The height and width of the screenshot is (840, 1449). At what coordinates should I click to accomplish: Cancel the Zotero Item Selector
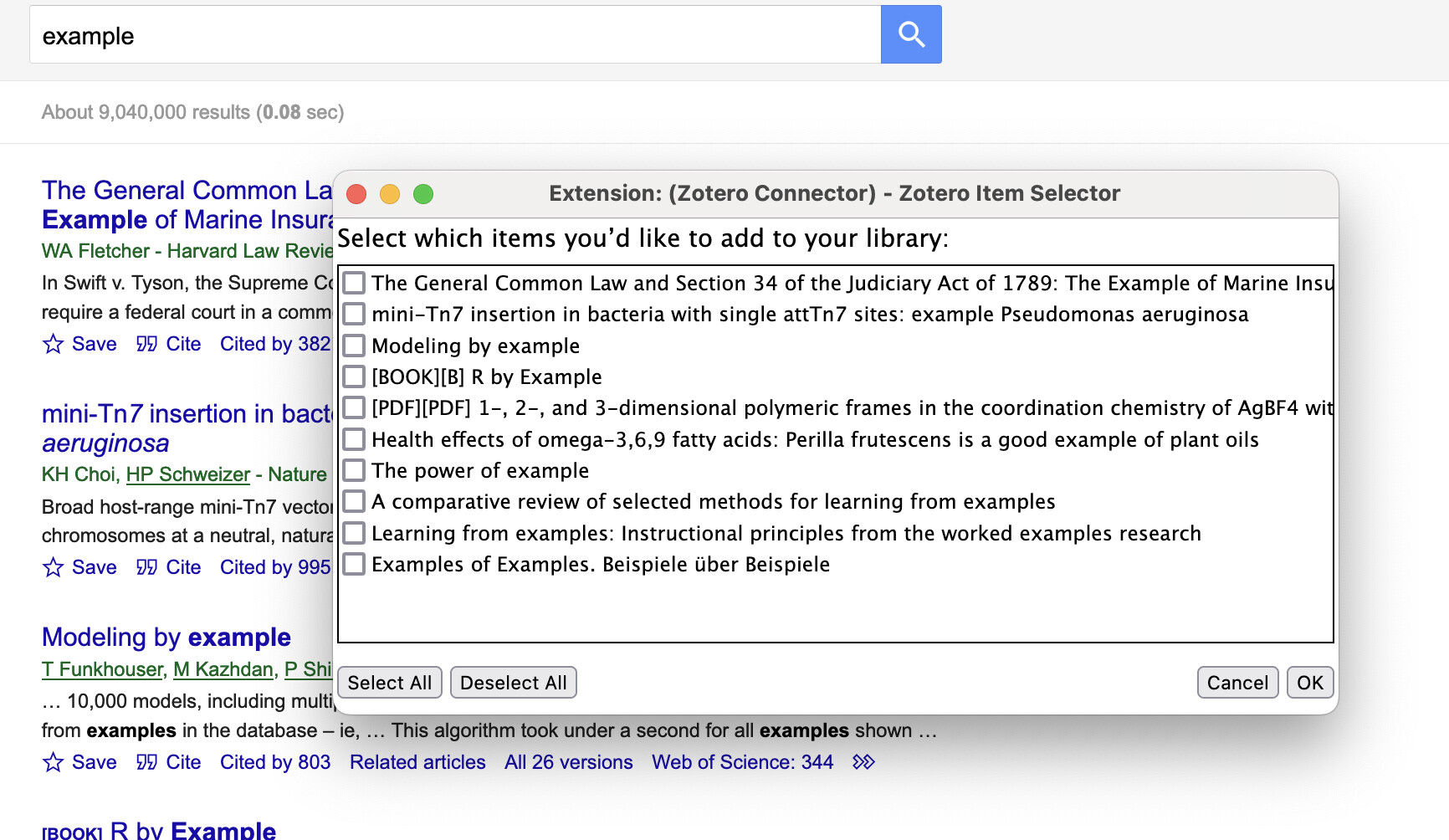point(1237,683)
